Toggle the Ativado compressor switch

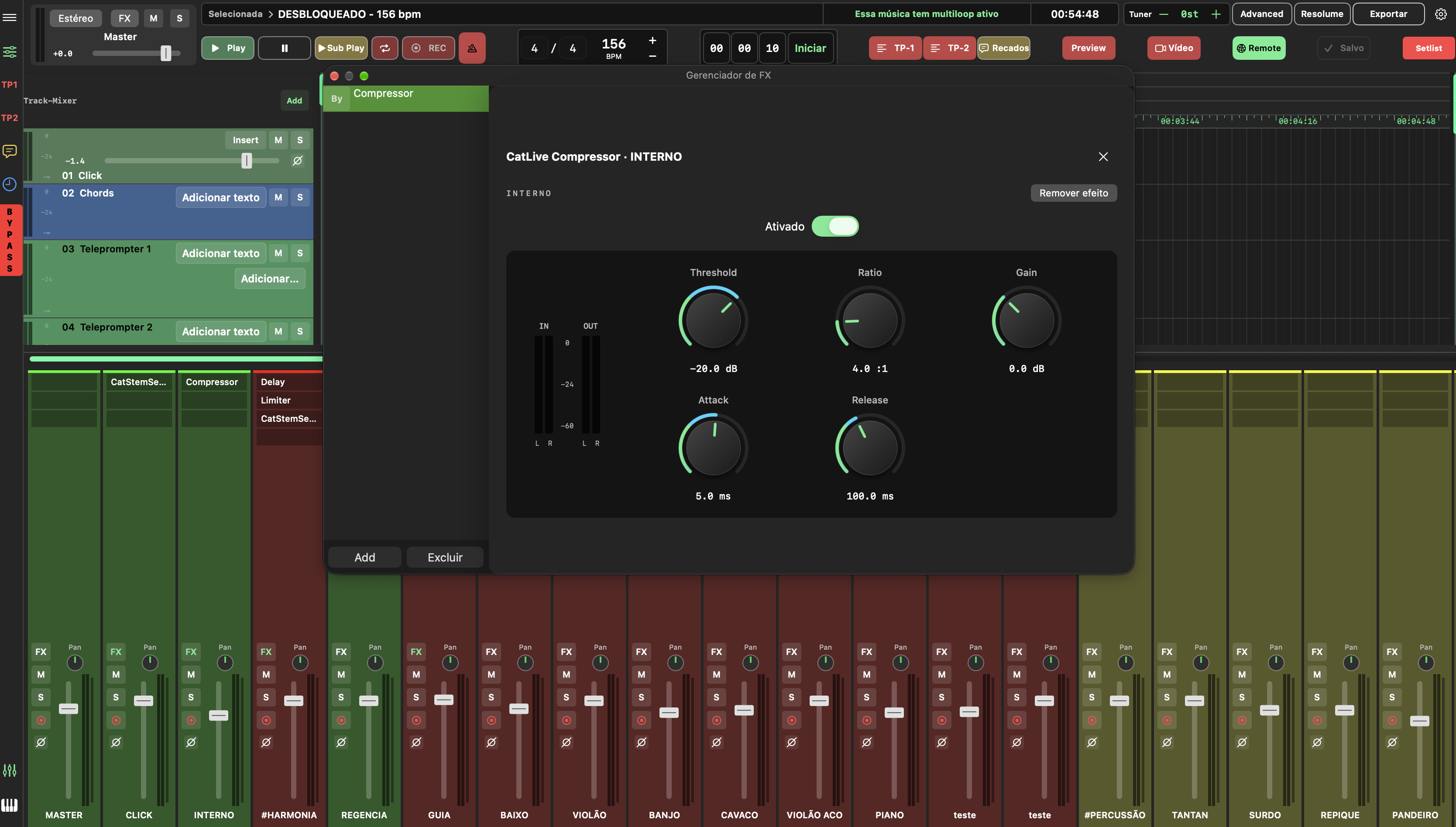[835, 226]
